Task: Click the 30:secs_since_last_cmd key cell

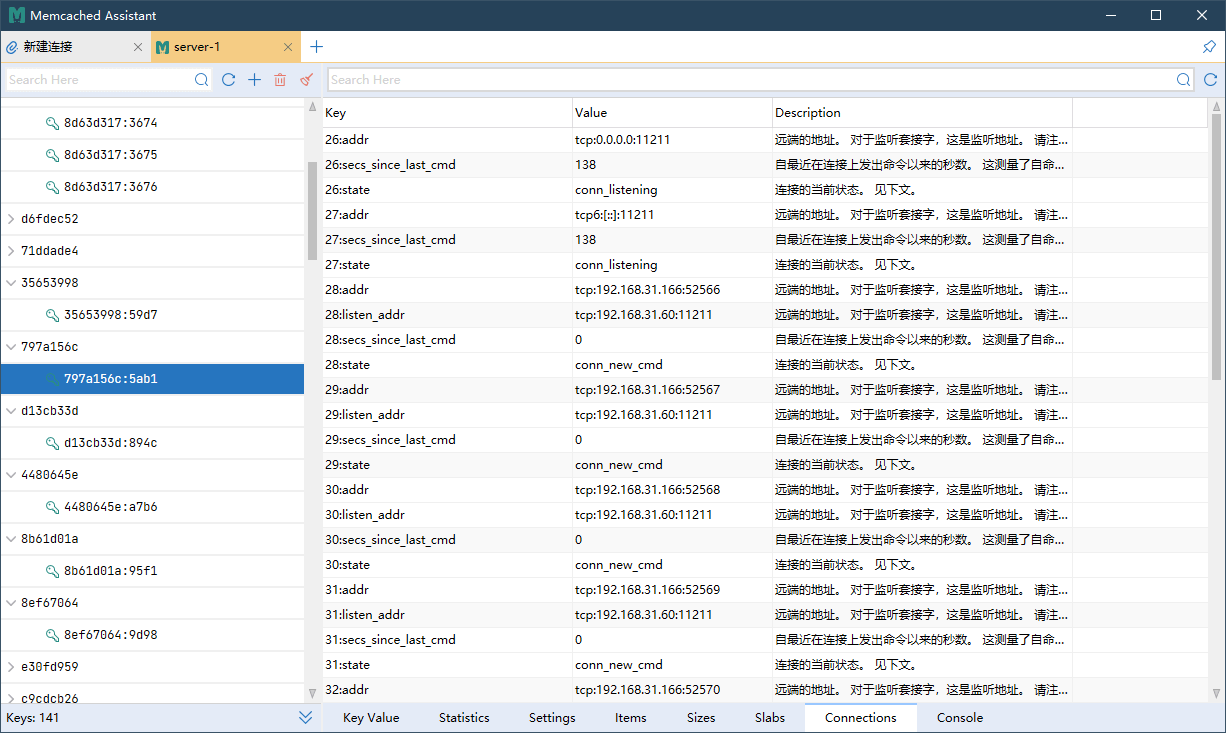Action: [x=448, y=540]
